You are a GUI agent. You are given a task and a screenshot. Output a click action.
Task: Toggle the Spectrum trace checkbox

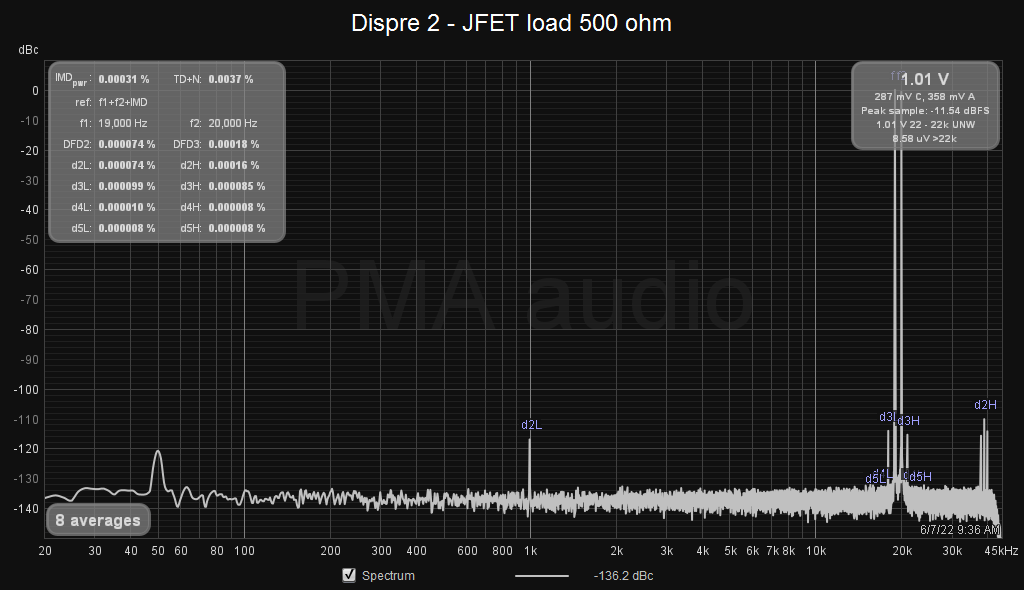pos(349,575)
